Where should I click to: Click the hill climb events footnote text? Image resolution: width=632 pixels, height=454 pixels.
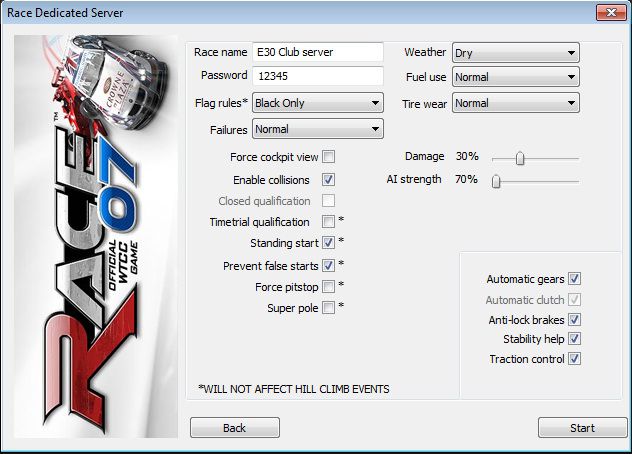[294, 389]
